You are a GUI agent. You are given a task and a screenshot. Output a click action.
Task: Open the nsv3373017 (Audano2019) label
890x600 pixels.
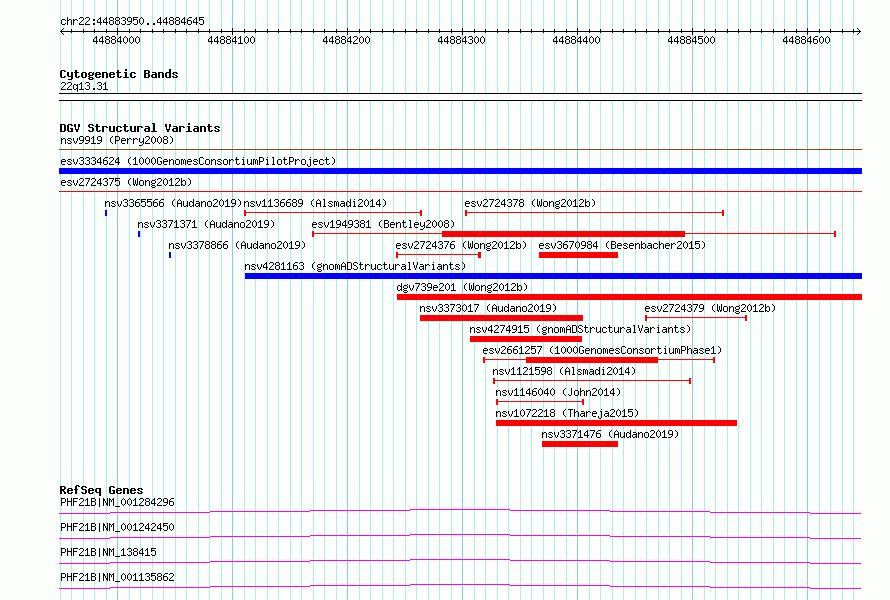pos(488,308)
